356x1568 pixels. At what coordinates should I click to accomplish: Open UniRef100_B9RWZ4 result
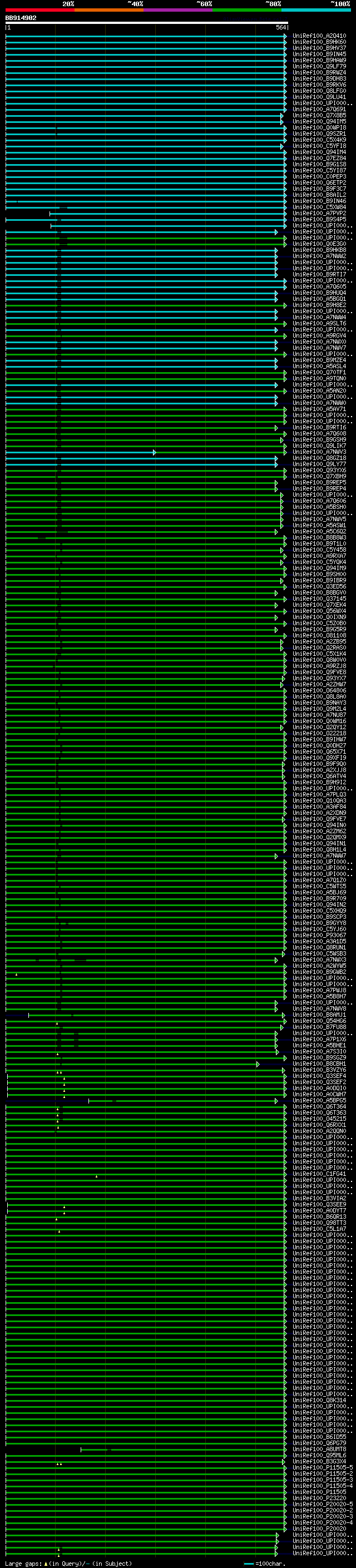(319, 72)
